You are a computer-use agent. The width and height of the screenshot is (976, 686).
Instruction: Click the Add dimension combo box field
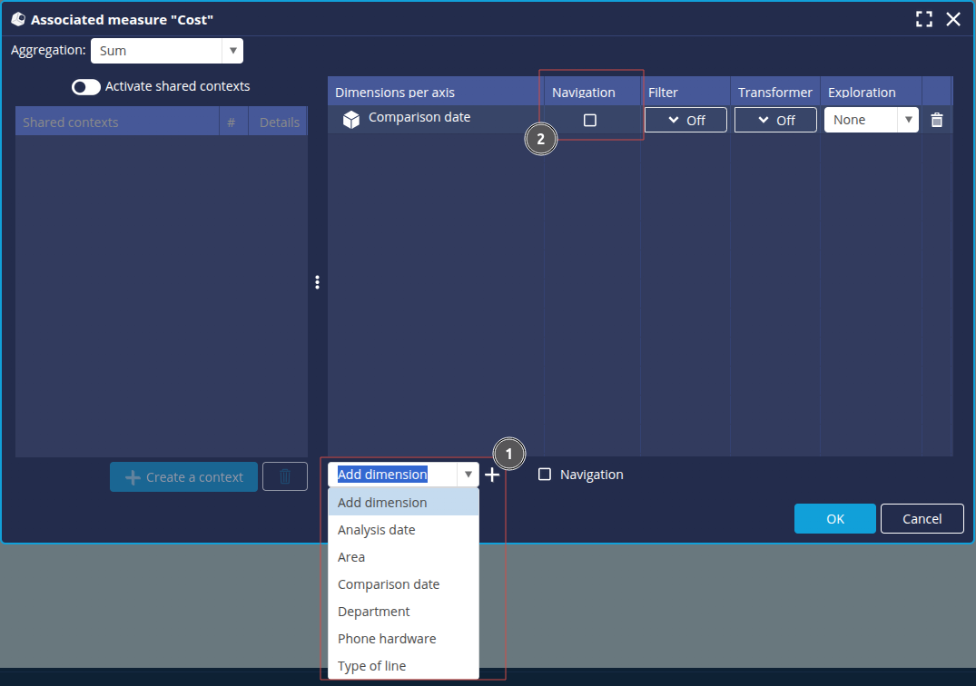(x=394, y=475)
